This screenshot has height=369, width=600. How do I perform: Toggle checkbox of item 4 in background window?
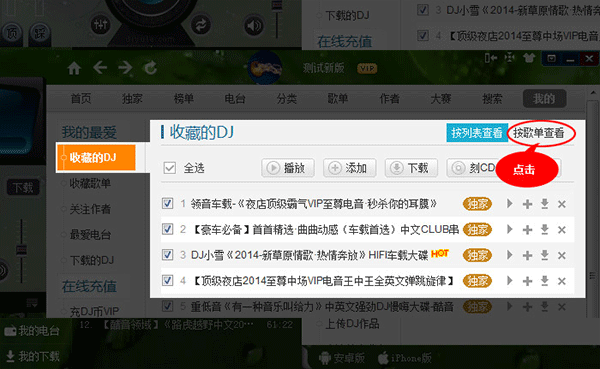point(423,35)
